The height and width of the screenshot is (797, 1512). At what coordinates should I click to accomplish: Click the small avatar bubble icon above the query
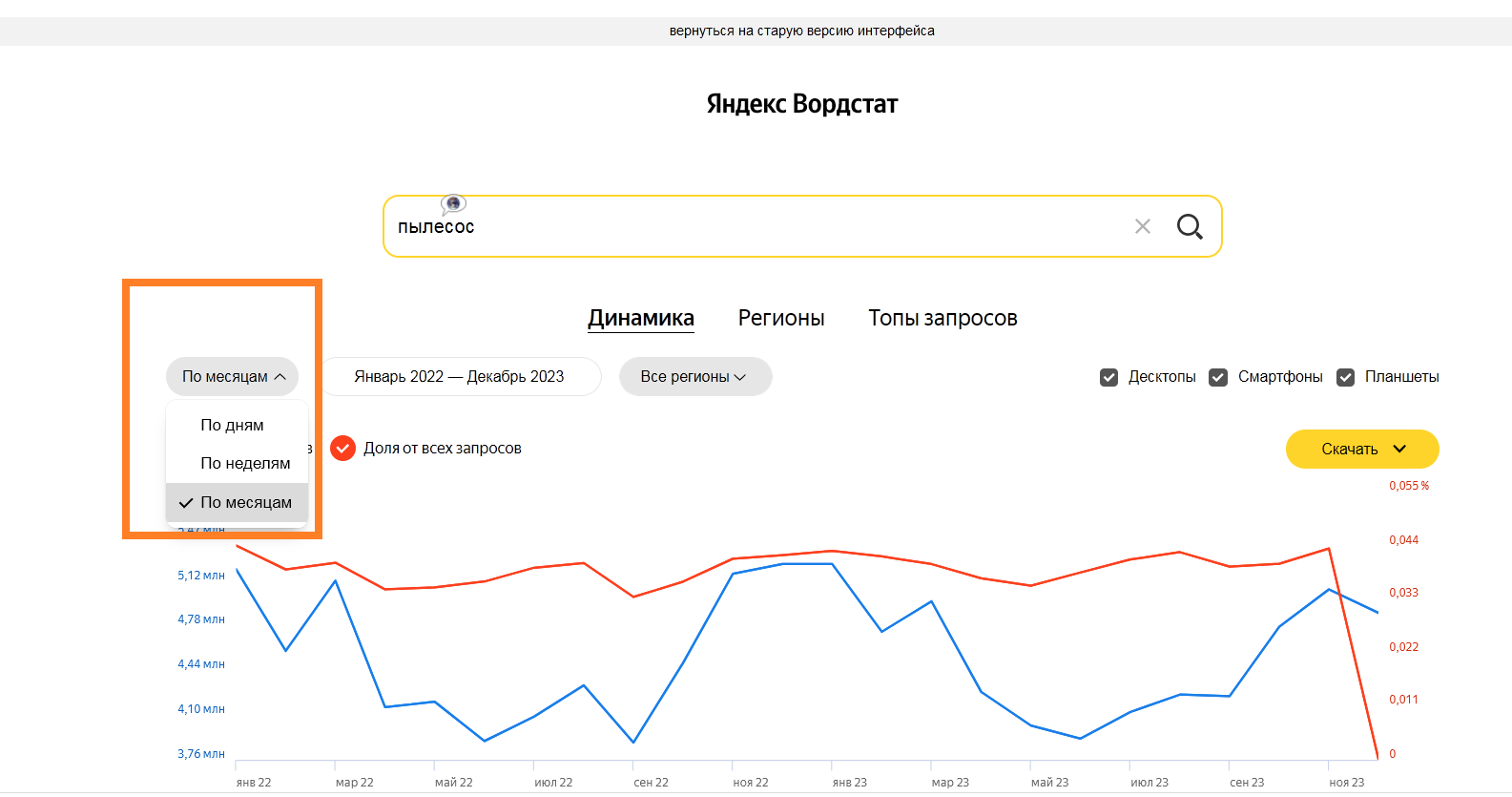(x=453, y=203)
